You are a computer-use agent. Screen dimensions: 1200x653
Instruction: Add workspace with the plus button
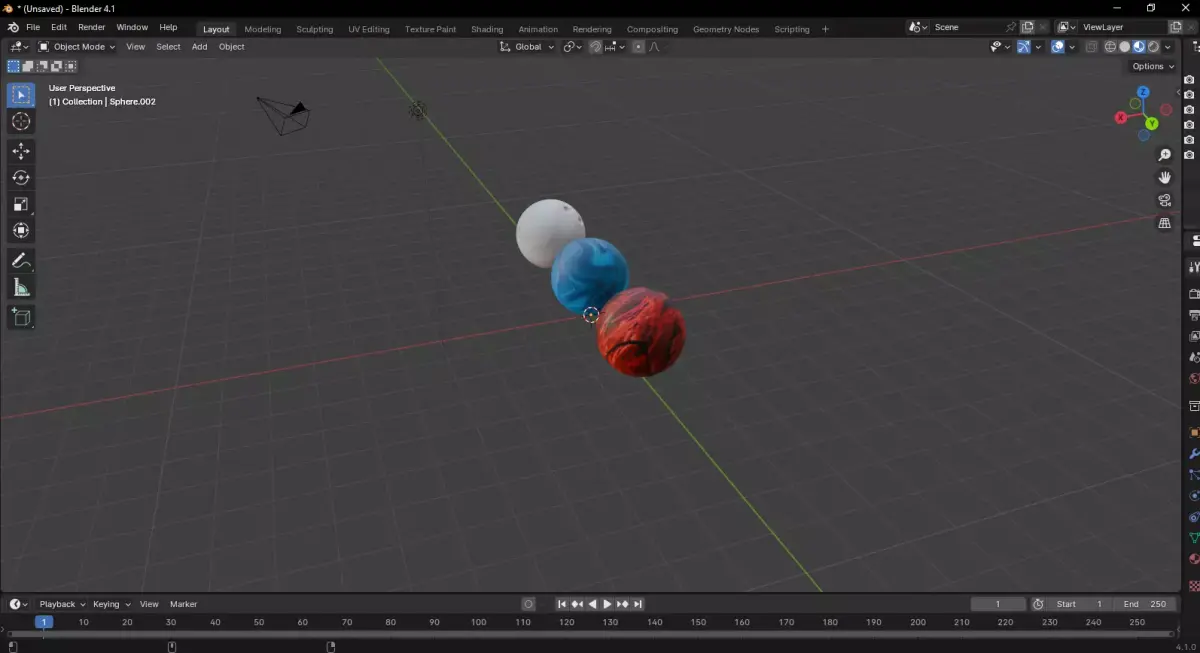click(825, 29)
